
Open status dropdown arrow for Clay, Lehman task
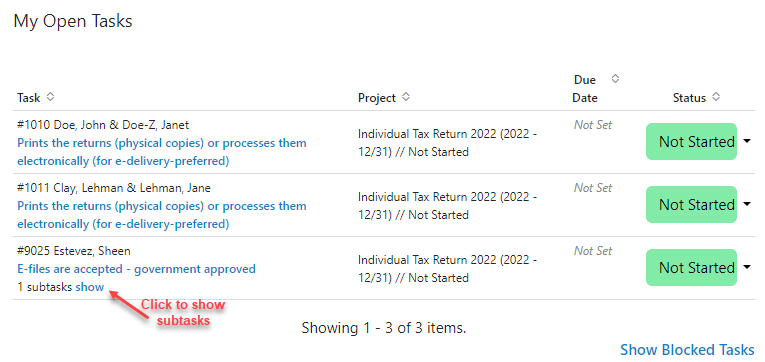747,204
